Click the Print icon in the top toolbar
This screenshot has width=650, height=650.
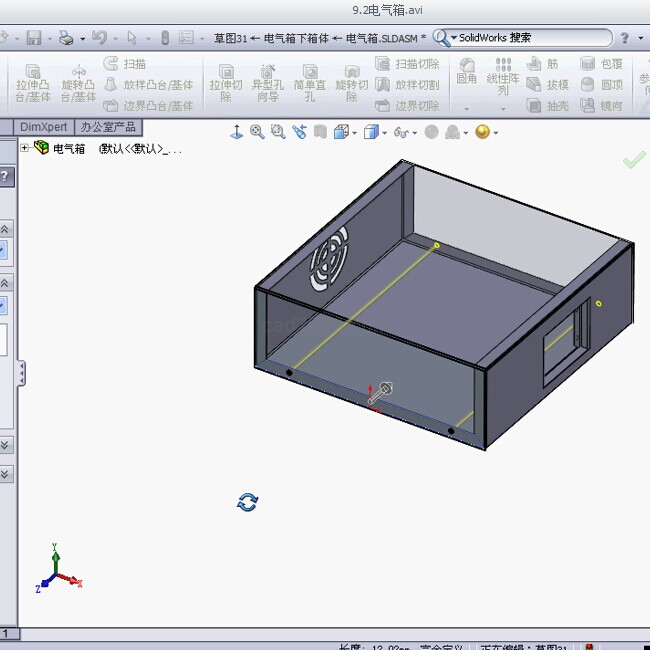65,38
